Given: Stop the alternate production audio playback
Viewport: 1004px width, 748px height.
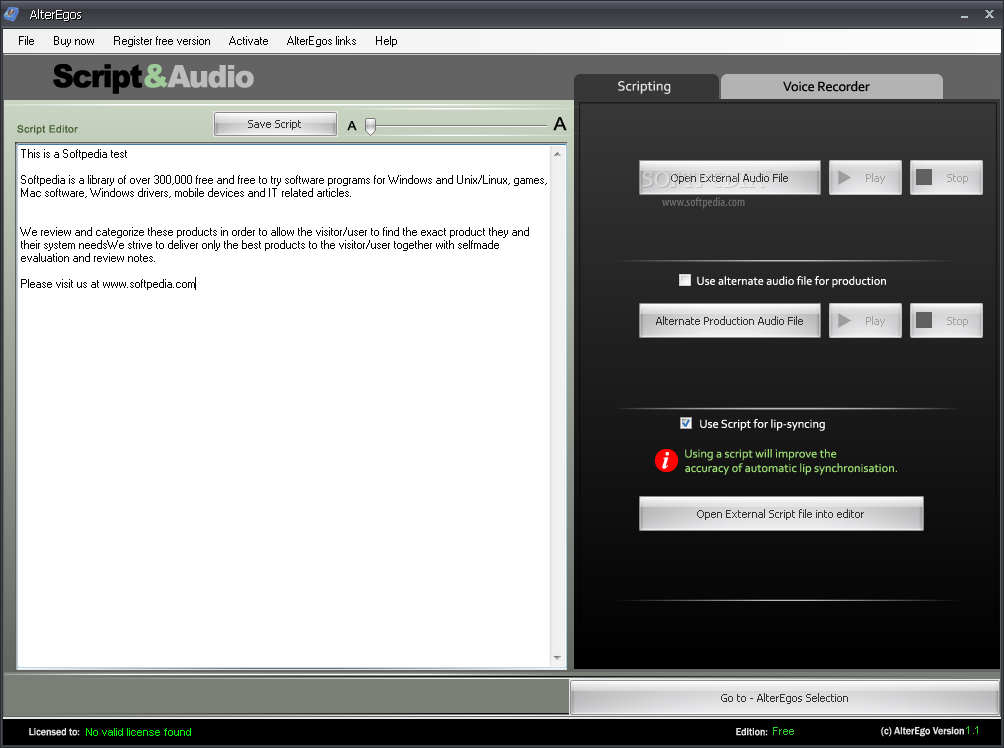Looking at the screenshot, I should tap(946, 321).
